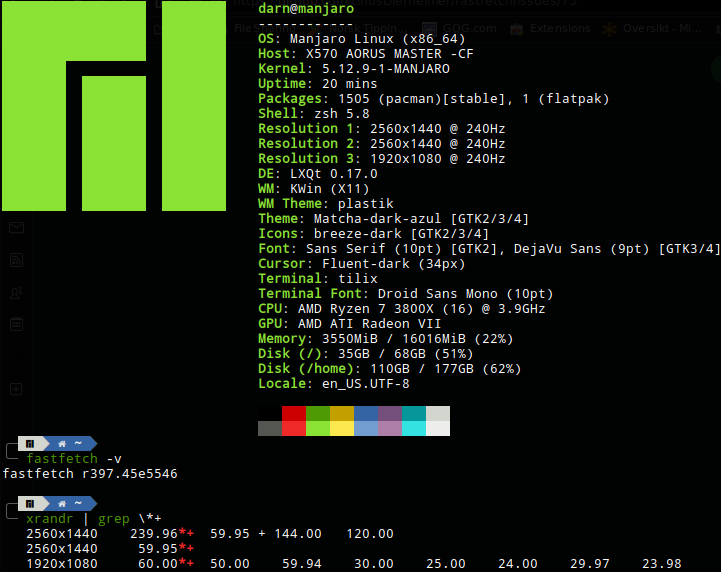The image size is (721, 572).
Task: Click the Kernel version line
Action: tap(354, 69)
